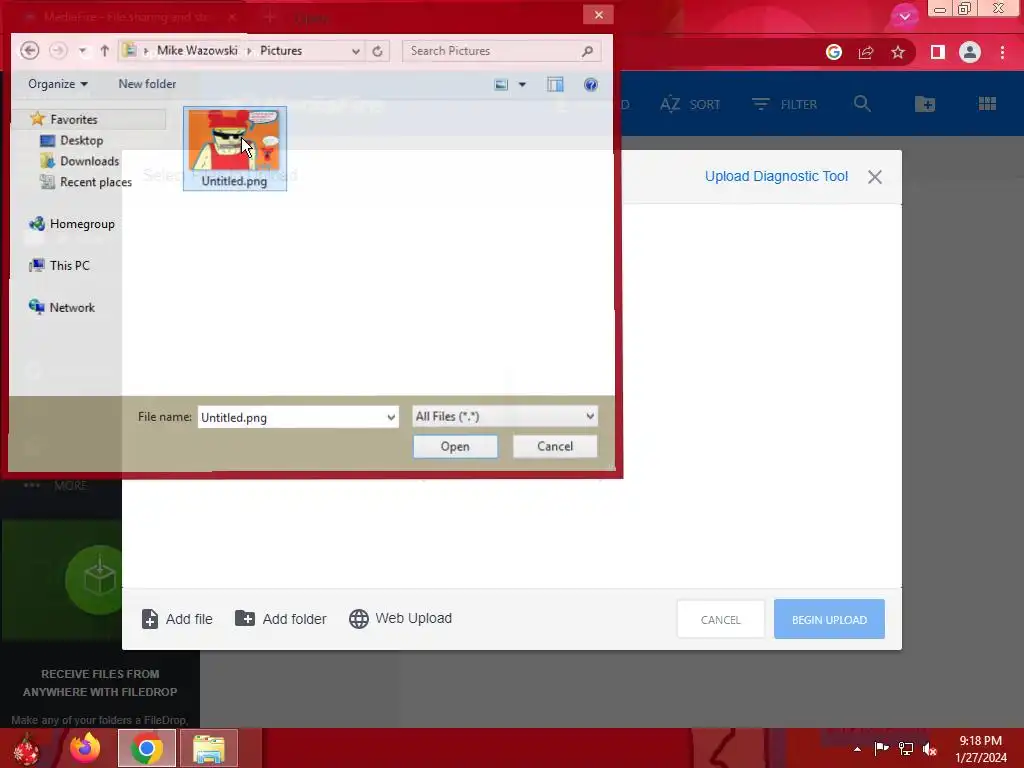Toggle Chrome side panel
The width and height of the screenshot is (1024, 768).
938,52
